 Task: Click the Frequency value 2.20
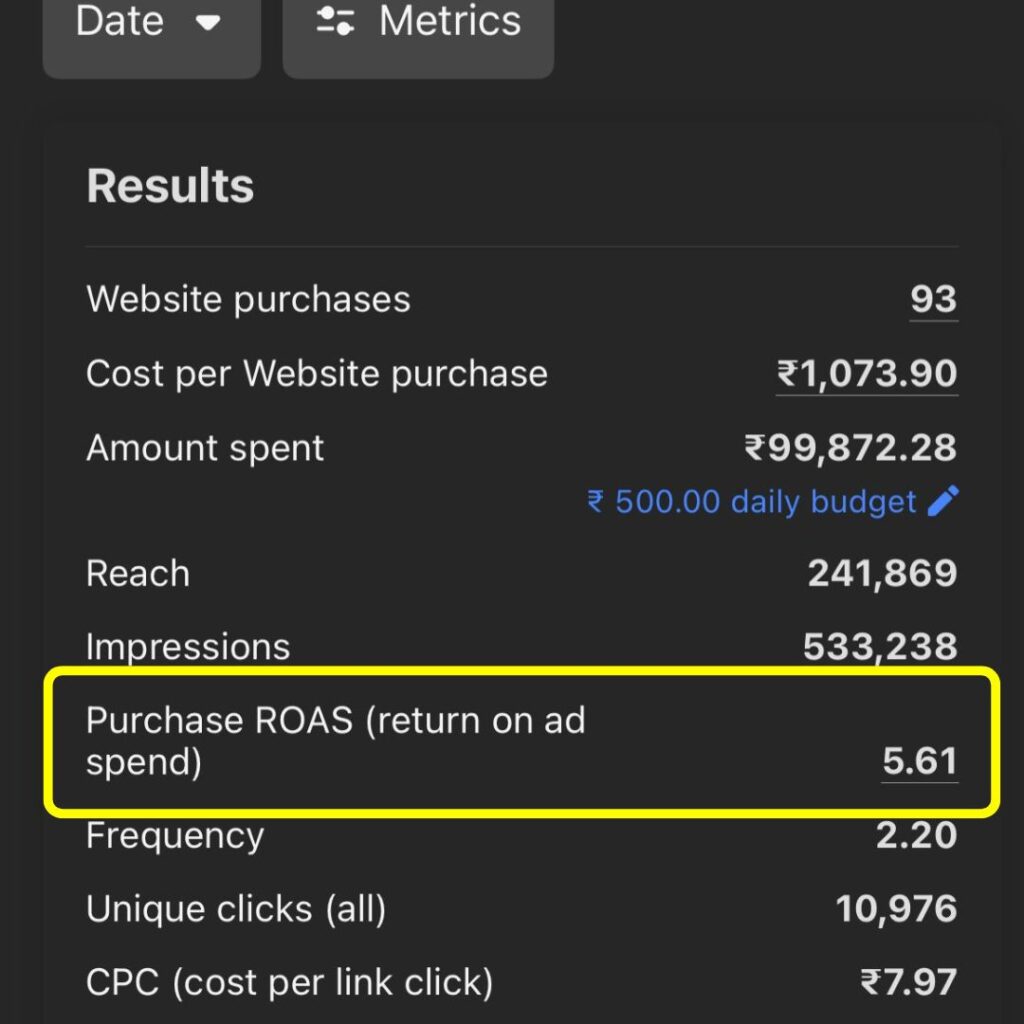click(916, 835)
